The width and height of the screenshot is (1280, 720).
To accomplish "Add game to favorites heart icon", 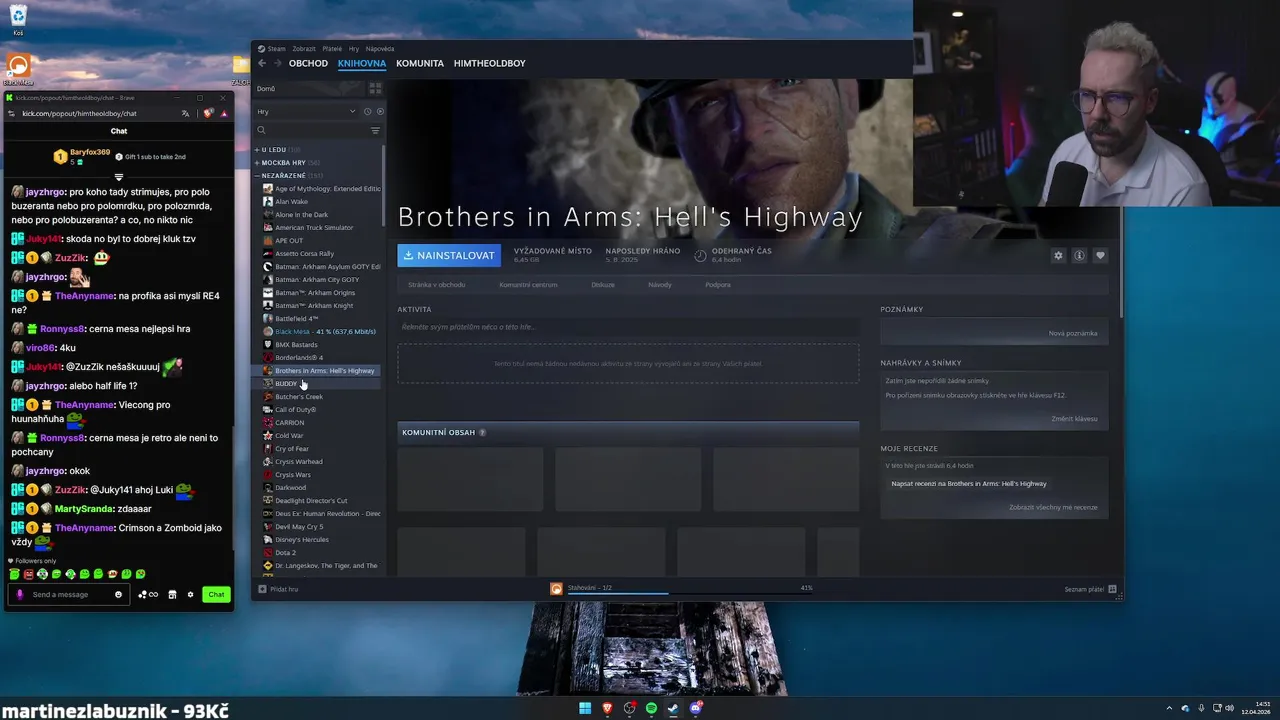I will click(1100, 255).
